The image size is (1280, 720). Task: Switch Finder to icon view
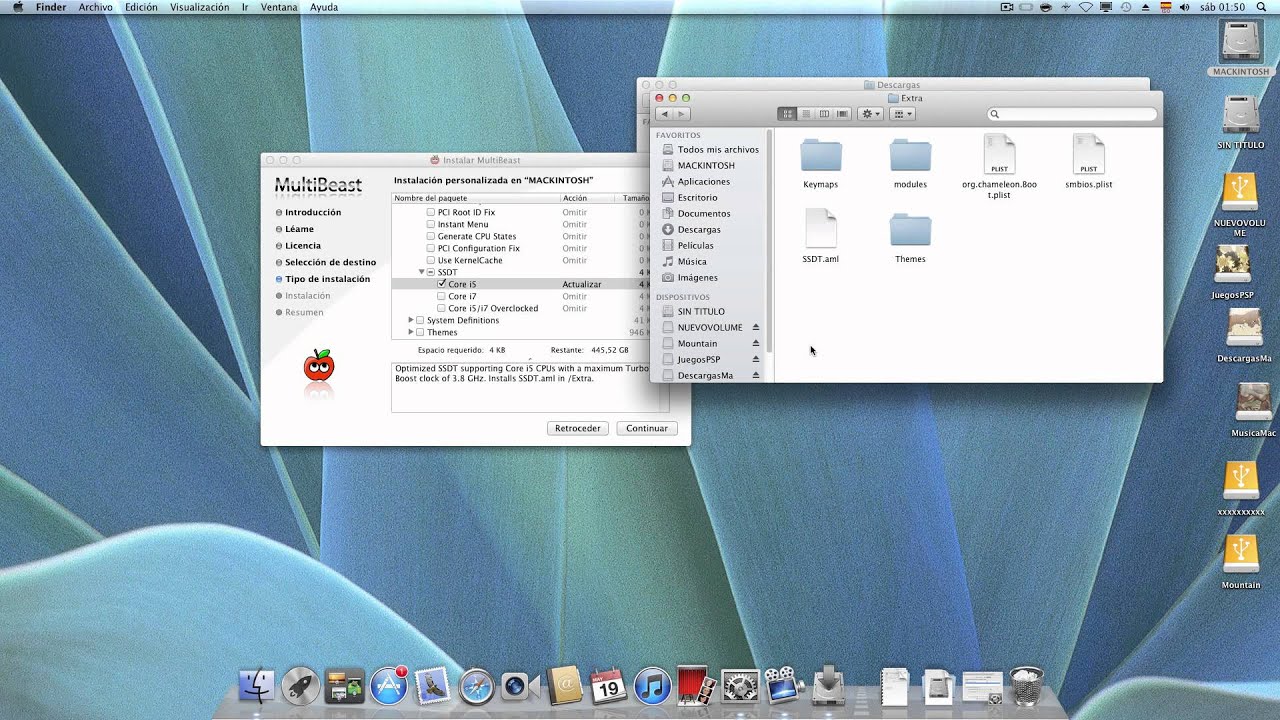coord(787,114)
